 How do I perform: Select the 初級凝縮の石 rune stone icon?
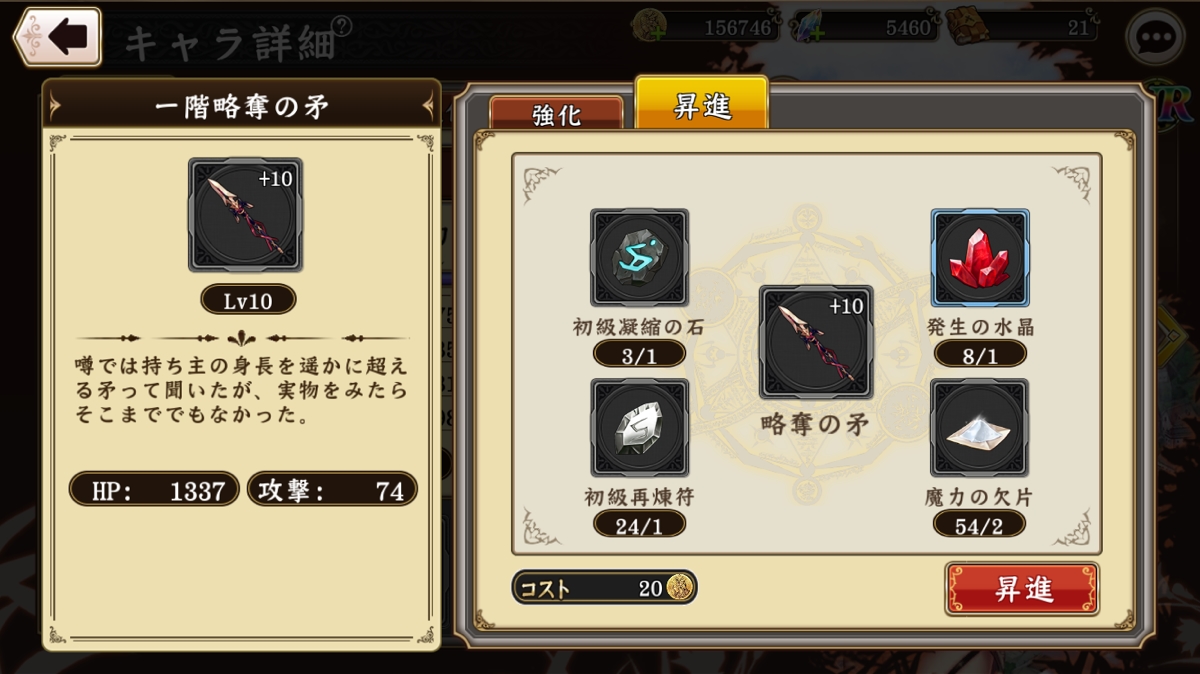click(x=639, y=257)
